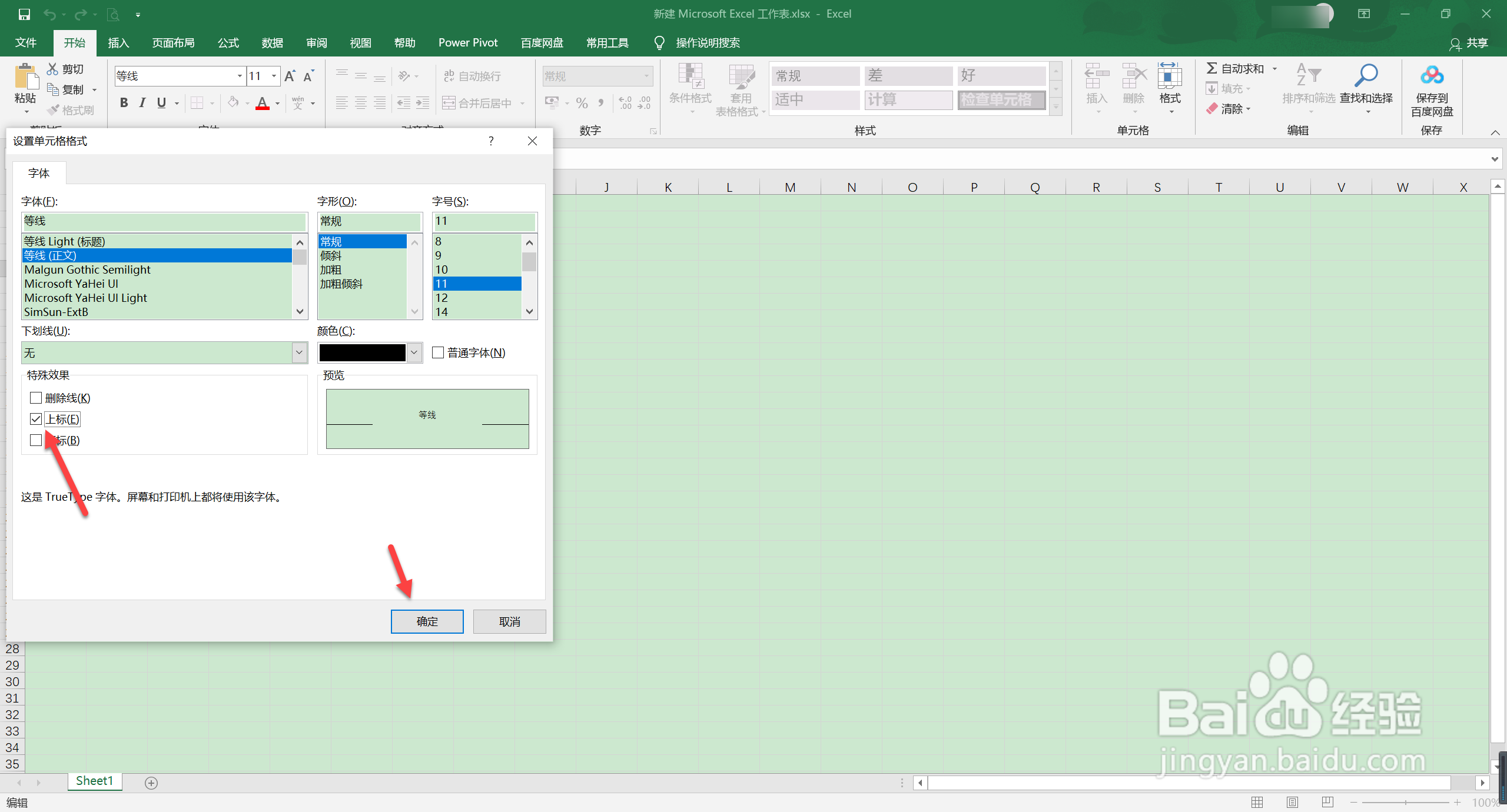This screenshot has width=1507, height=812.
Task: Click the black color swatch in dialog
Action: coord(362,352)
